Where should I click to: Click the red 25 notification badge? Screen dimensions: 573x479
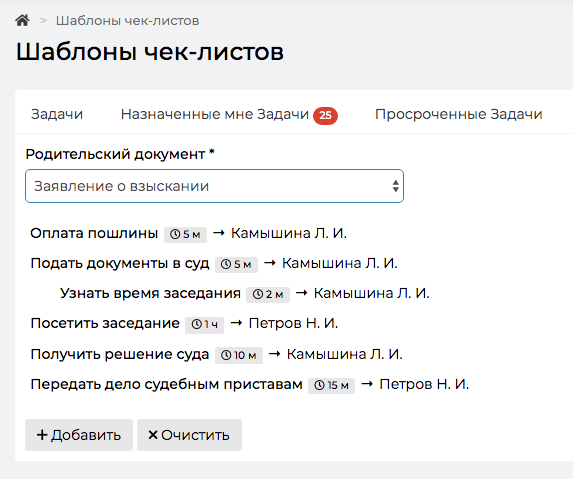[x=325, y=115]
